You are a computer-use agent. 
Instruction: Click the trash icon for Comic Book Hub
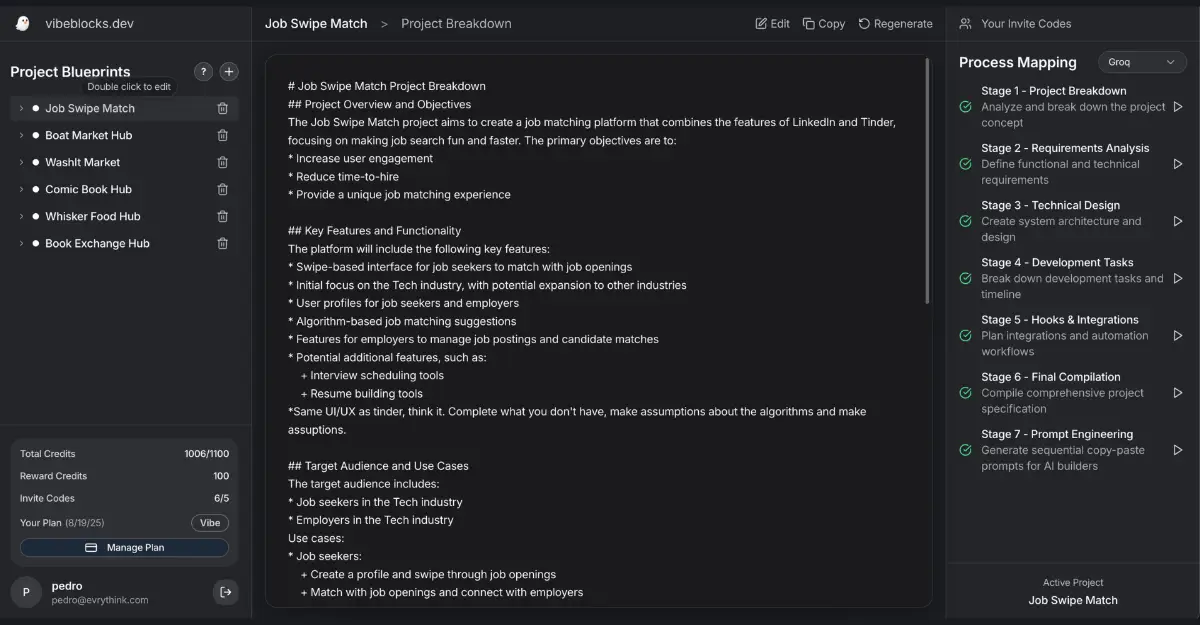pos(223,190)
